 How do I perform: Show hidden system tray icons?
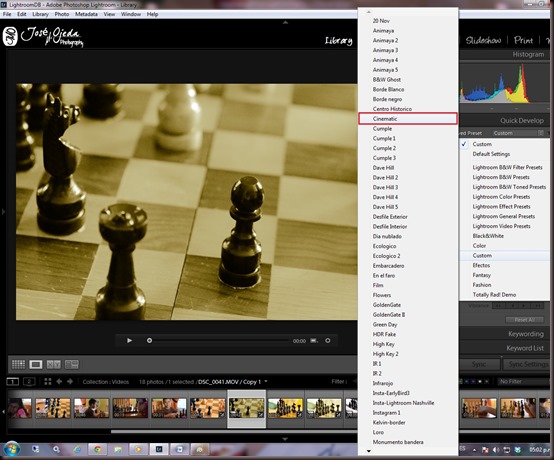[474, 450]
